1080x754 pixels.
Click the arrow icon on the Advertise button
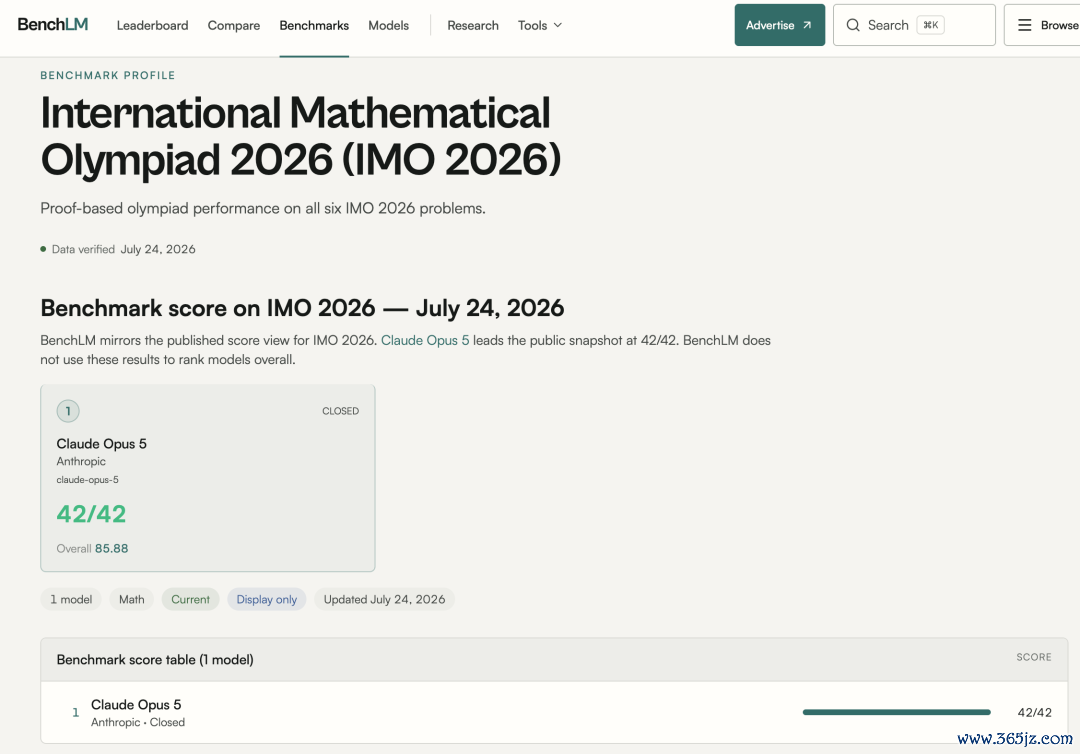pos(807,25)
